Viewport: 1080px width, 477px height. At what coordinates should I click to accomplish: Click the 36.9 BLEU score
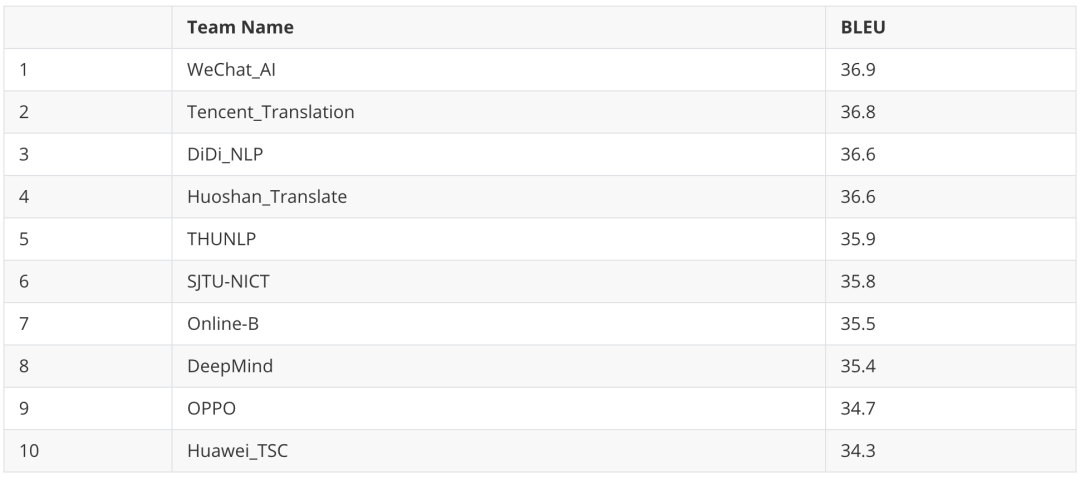tap(858, 70)
